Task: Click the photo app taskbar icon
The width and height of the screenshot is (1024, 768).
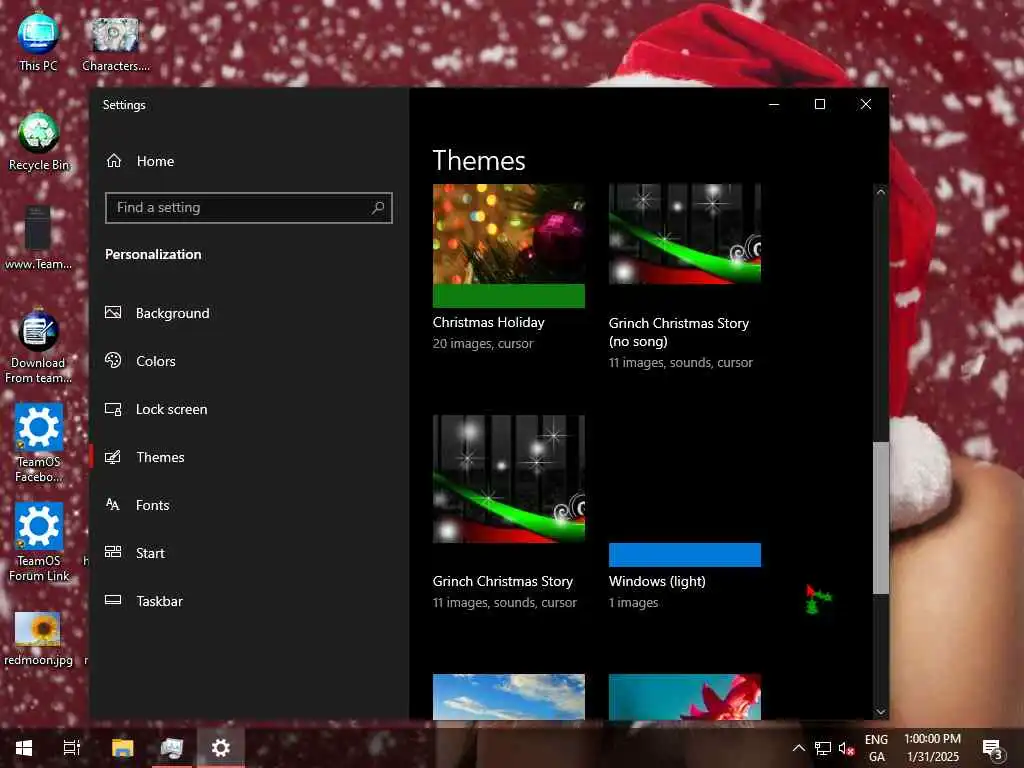Action: tap(172, 748)
